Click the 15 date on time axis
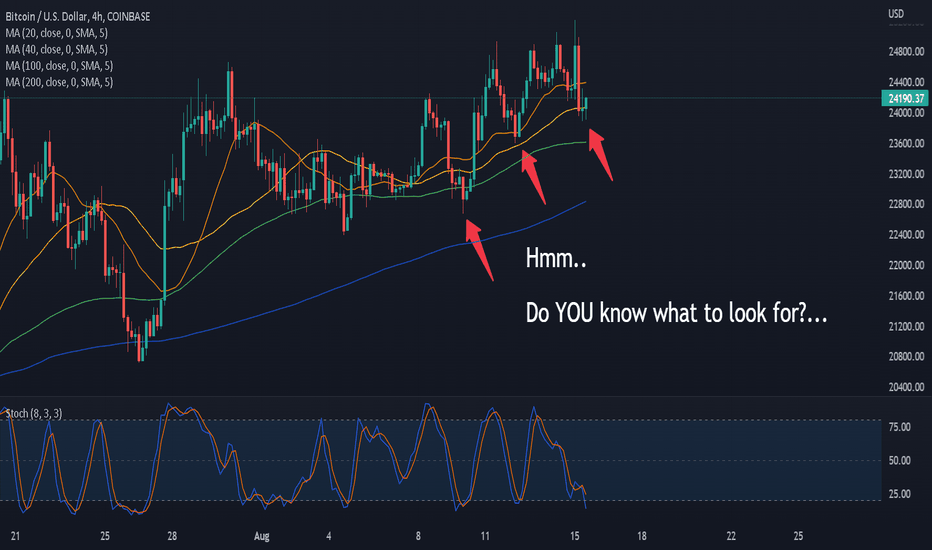 click(x=575, y=536)
